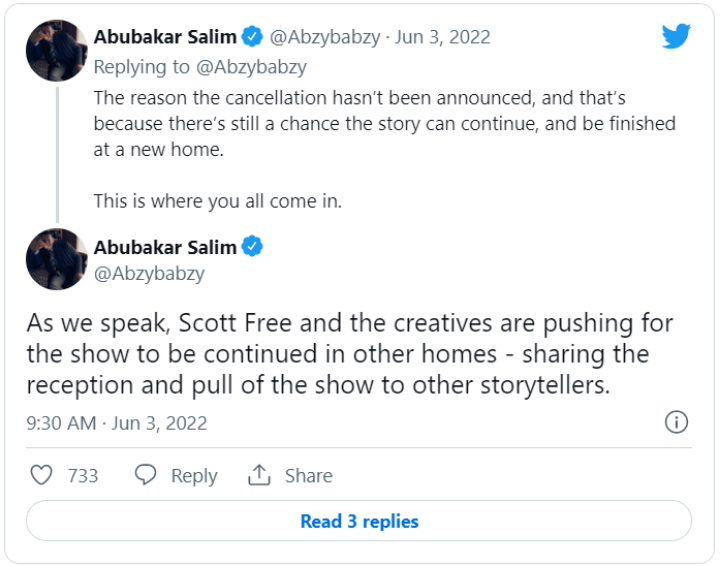Click the share arrow icon

click(260, 475)
